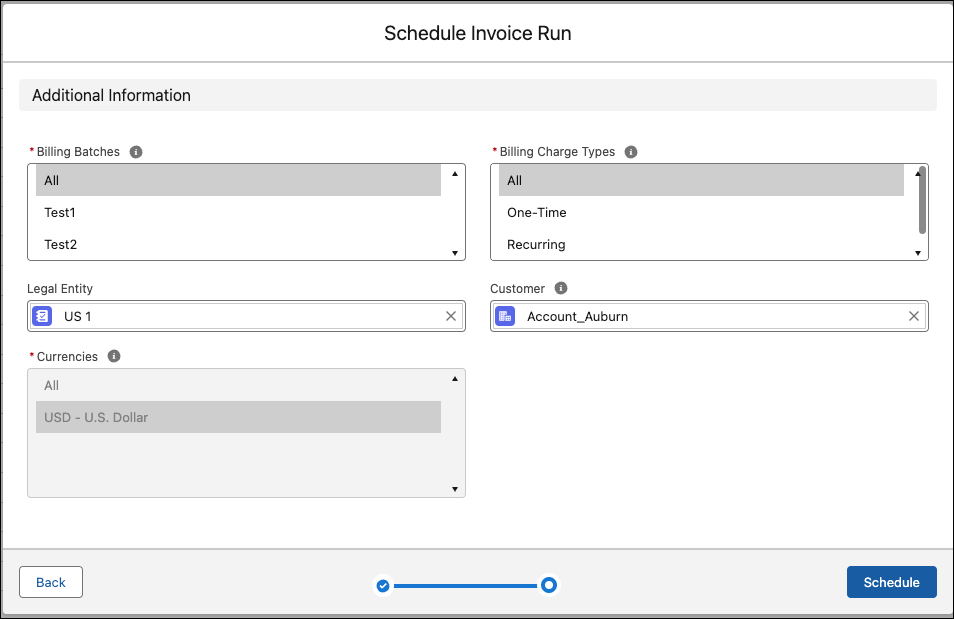Image resolution: width=954 pixels, height=619 pixels.
Task: Click the Customer account record icon
Action: (x=505, y=316)
